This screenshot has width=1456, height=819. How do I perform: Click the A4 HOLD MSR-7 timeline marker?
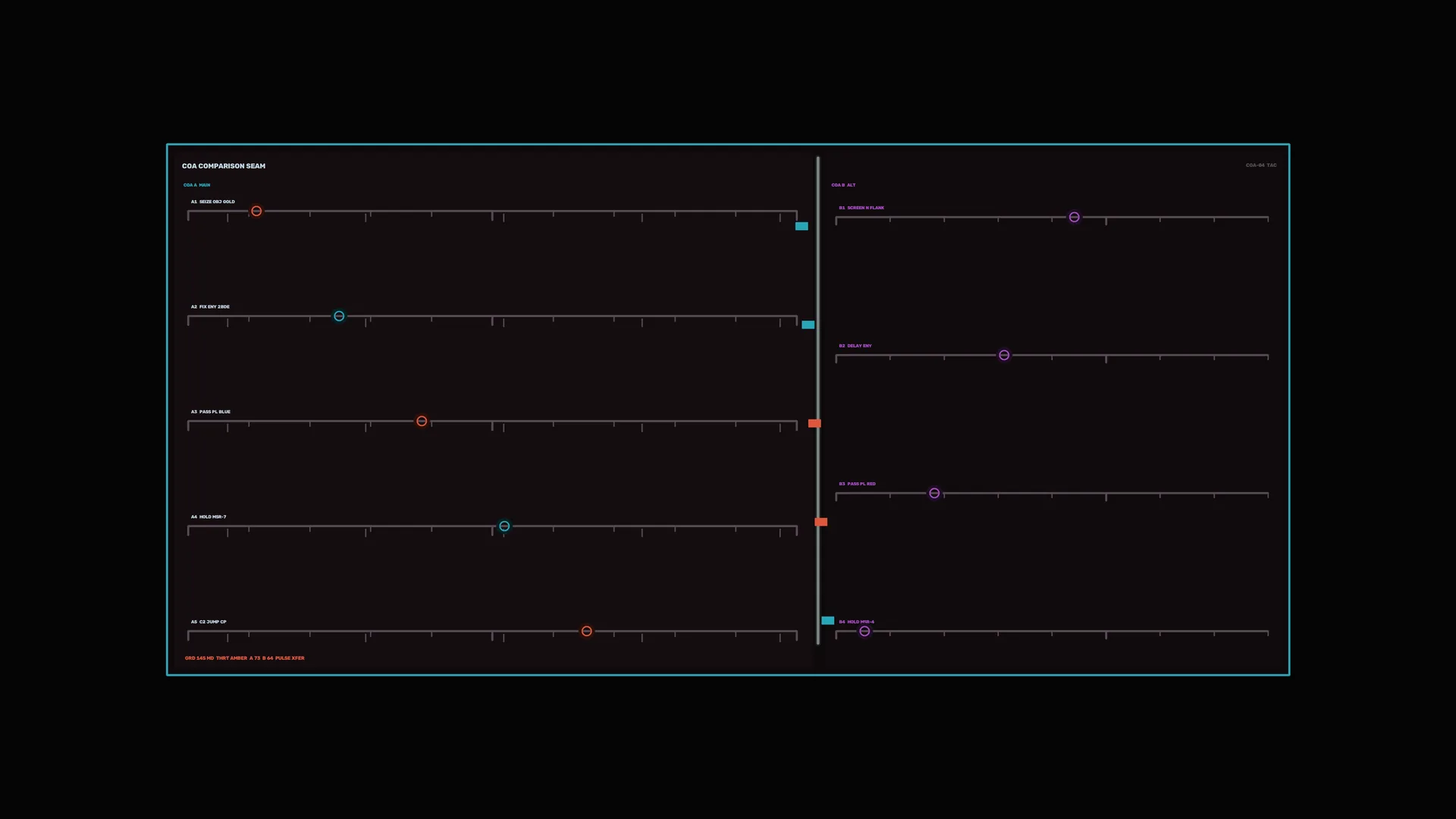(x=504, y=526)
